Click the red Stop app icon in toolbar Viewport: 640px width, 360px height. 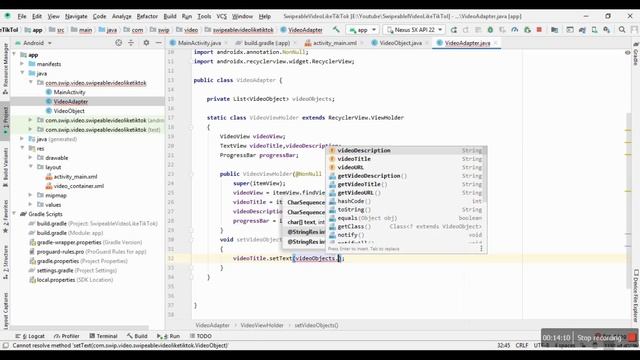coord(539,30)
